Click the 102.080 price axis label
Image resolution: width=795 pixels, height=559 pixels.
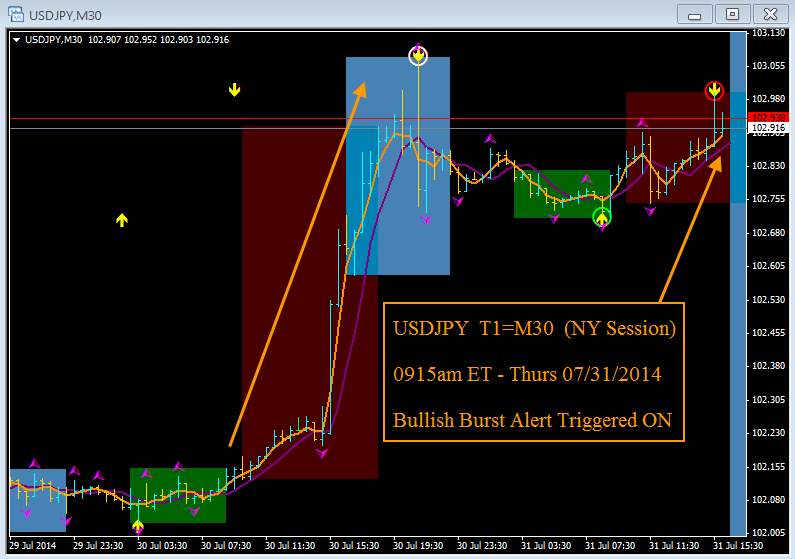pyautogui.click(x=768, y=500)
